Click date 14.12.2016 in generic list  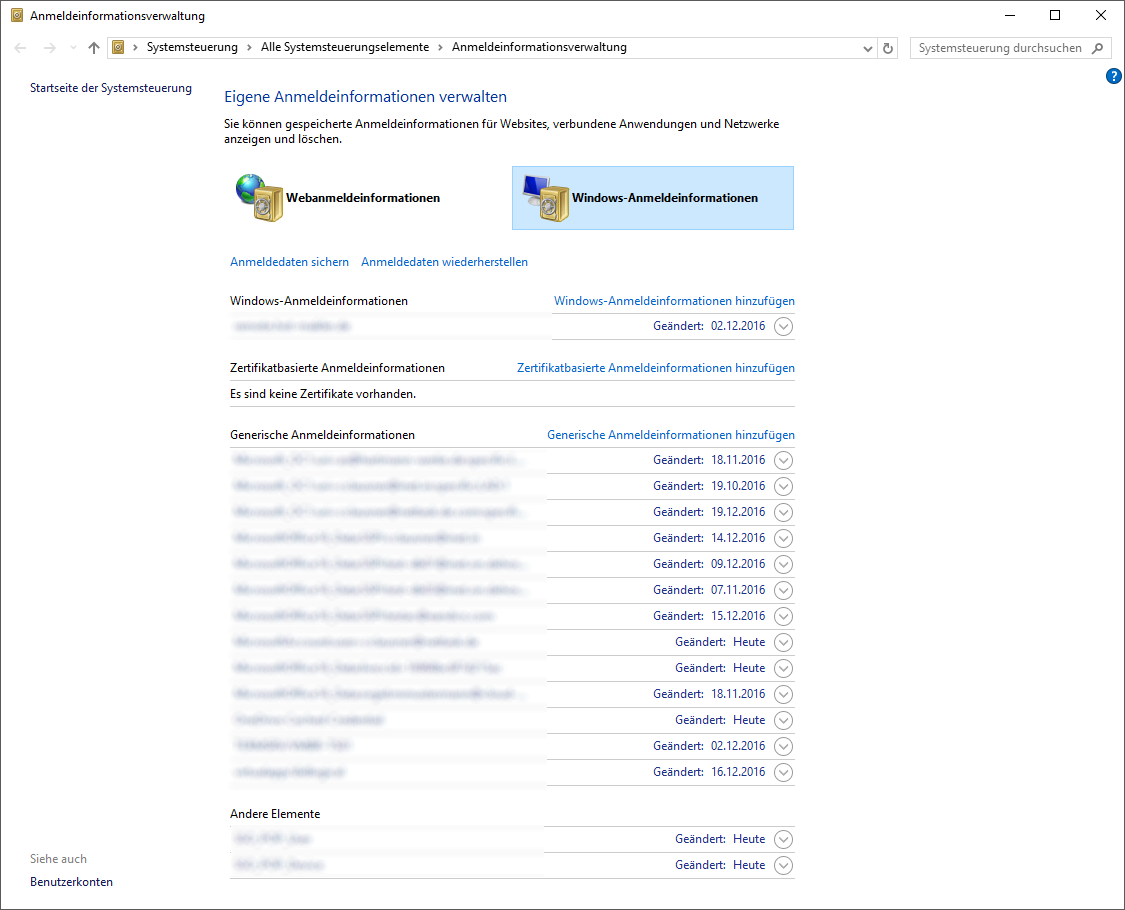(738, 538)
